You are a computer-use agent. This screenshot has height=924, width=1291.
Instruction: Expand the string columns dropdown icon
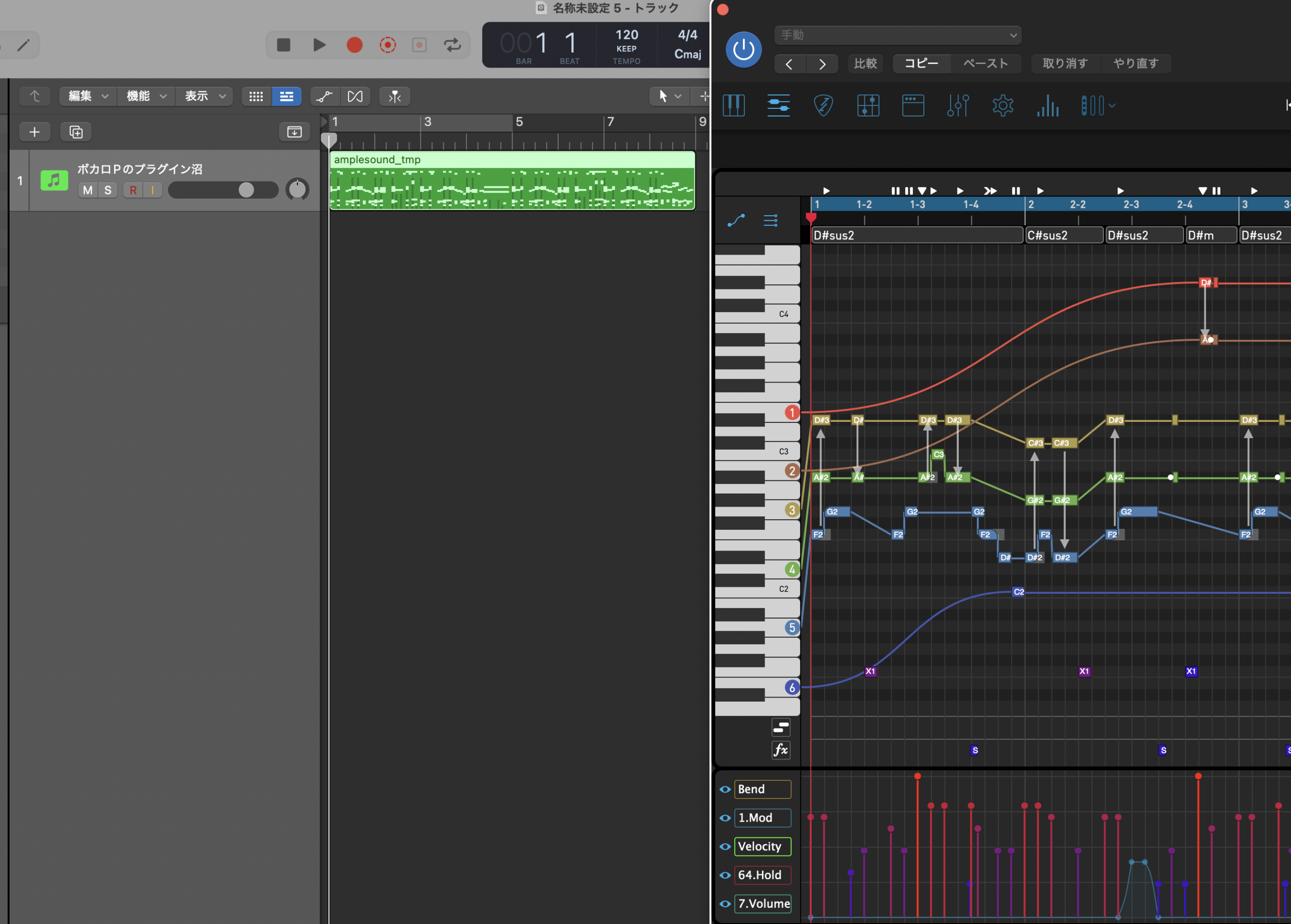pyautogui.click(x=1098, y=106)
